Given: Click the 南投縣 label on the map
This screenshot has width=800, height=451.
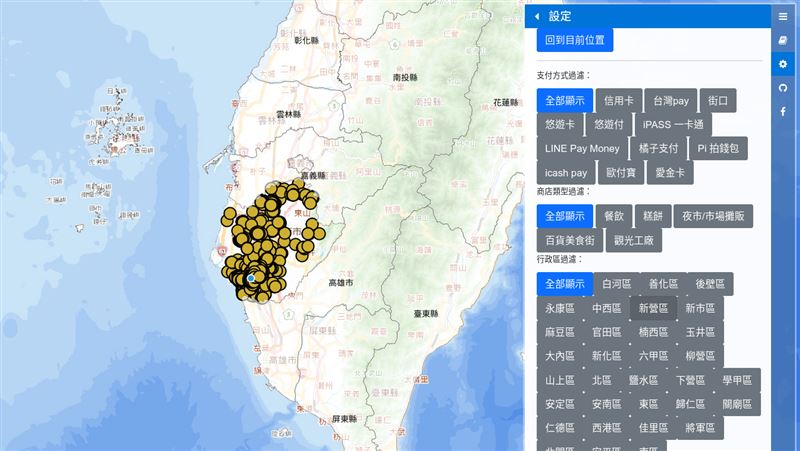Looking at the screenshot, I should (x=405, y=78).
